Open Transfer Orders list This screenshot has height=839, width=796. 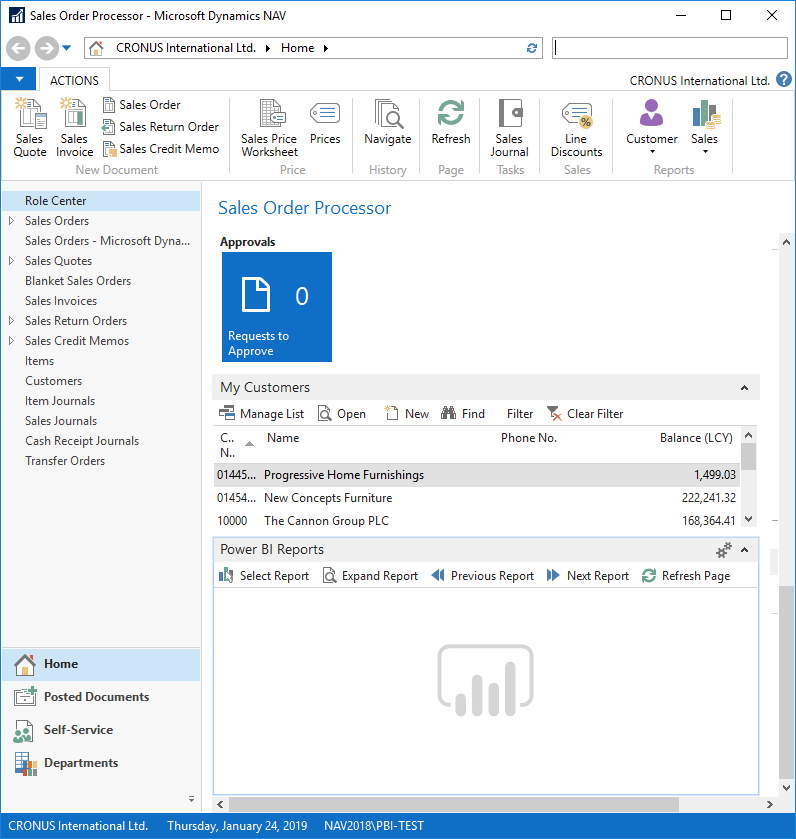coord(65,461)
